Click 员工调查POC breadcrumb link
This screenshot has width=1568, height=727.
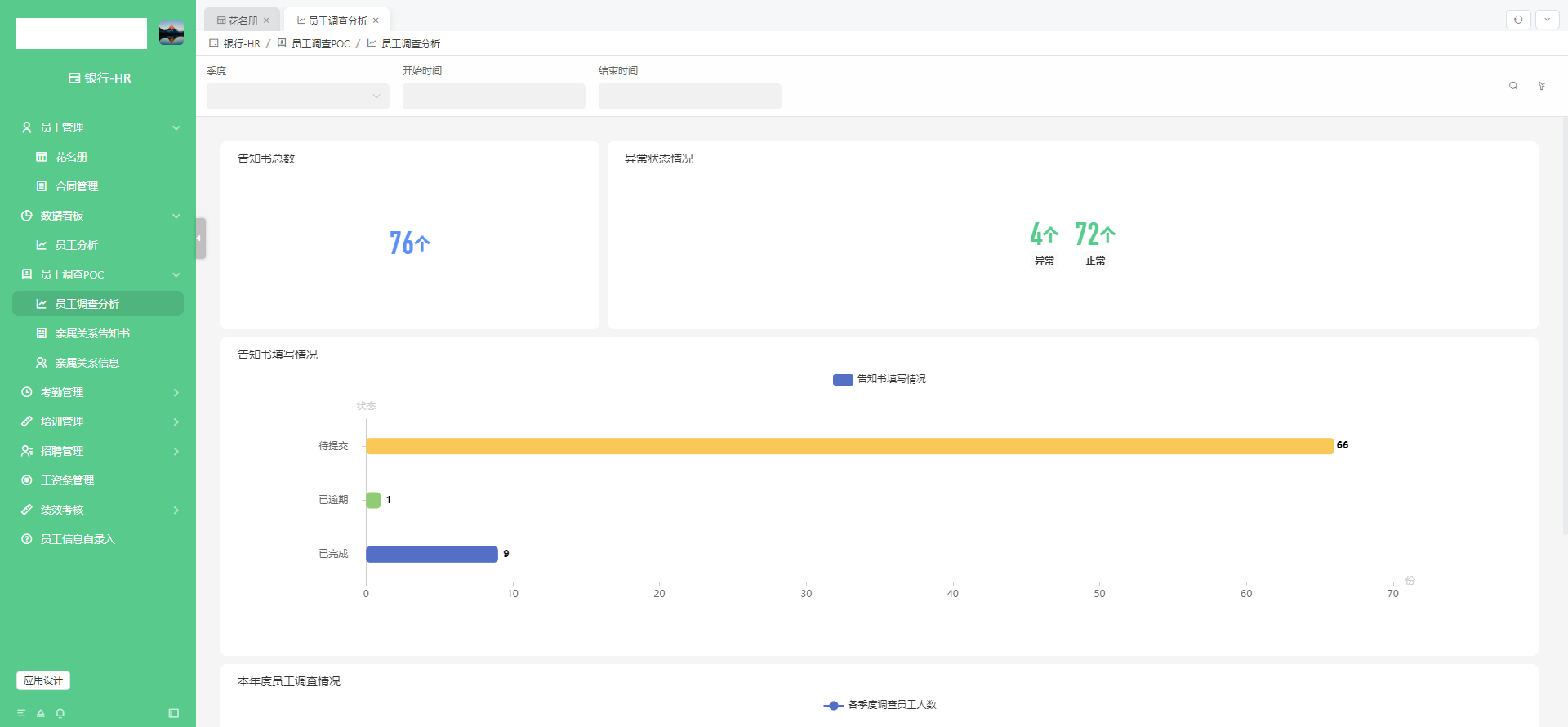pos(320,44)
